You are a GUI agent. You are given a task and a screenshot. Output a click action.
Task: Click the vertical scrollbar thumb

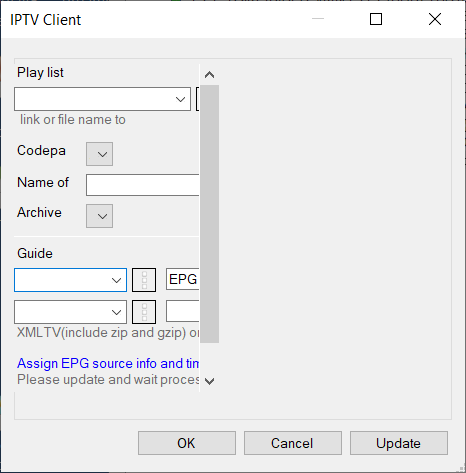[x=209, y=214]
